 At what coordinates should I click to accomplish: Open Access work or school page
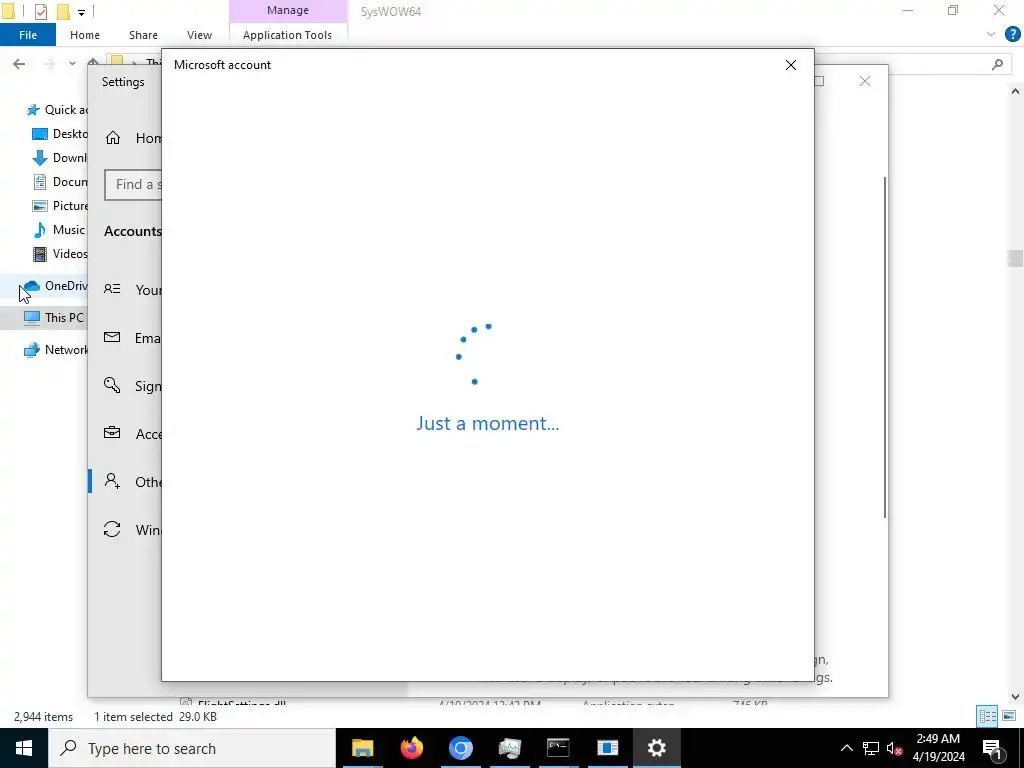133,434
